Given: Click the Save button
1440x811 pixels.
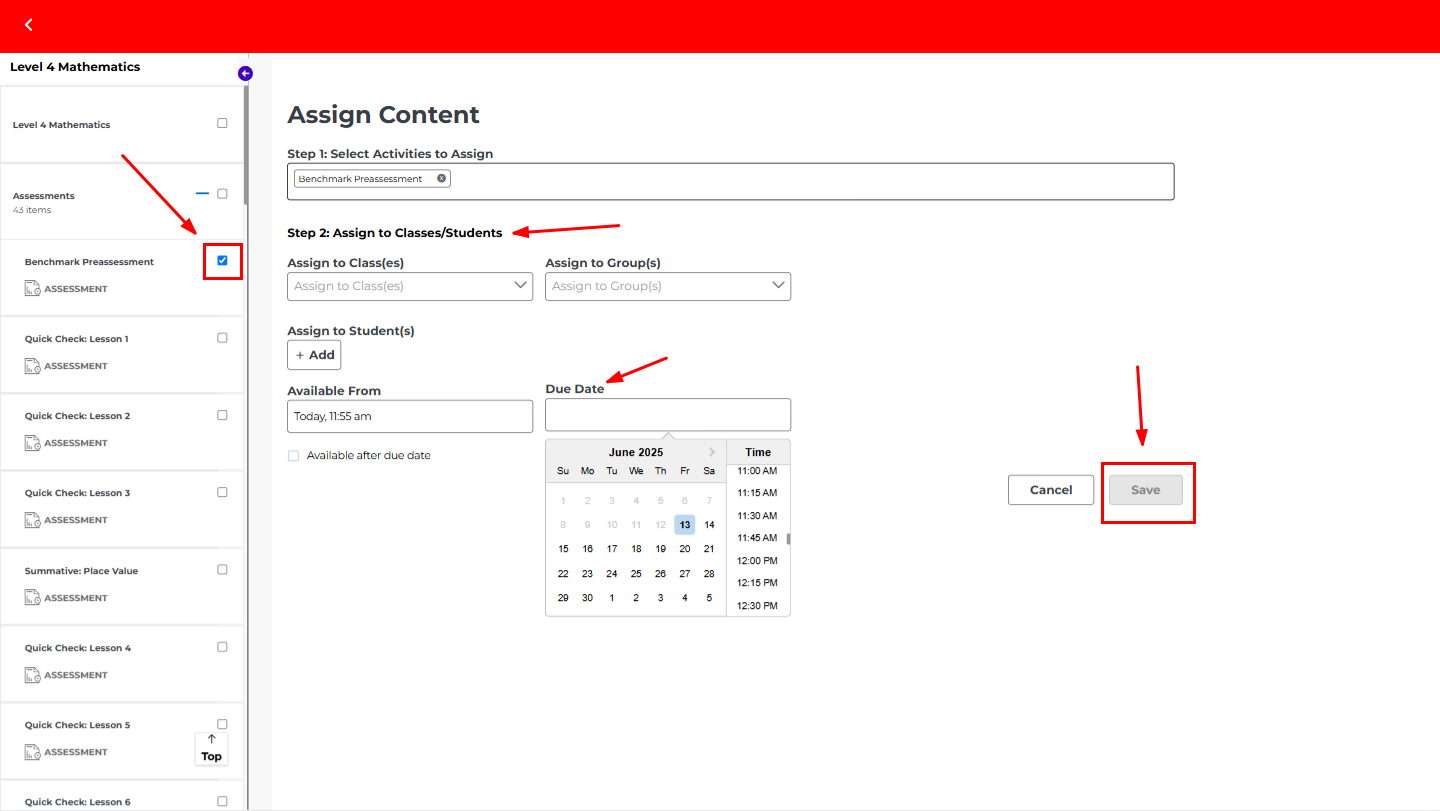Looking at the screenshot, I should tap(1146, 489).
